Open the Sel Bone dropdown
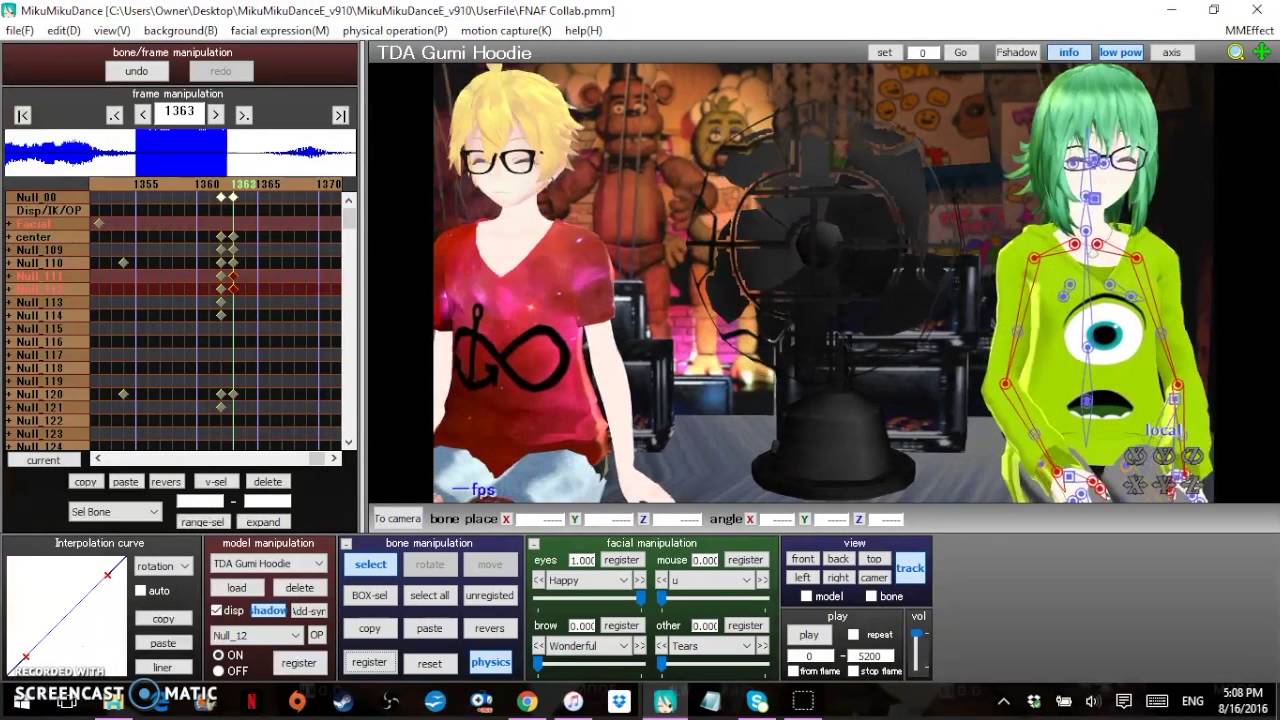The height and width of the screenshot is (720, 1280). tap(115, 512)
